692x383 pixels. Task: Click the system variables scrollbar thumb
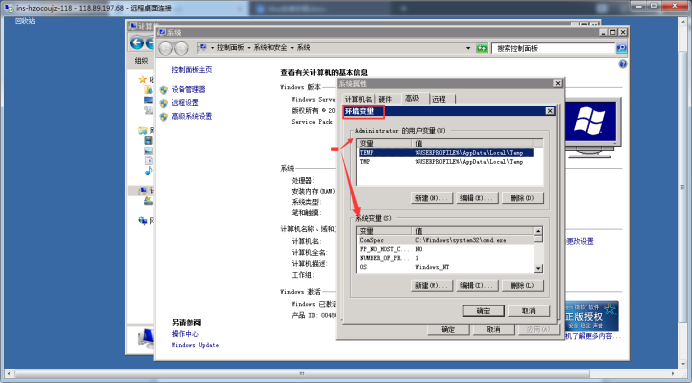538,239
